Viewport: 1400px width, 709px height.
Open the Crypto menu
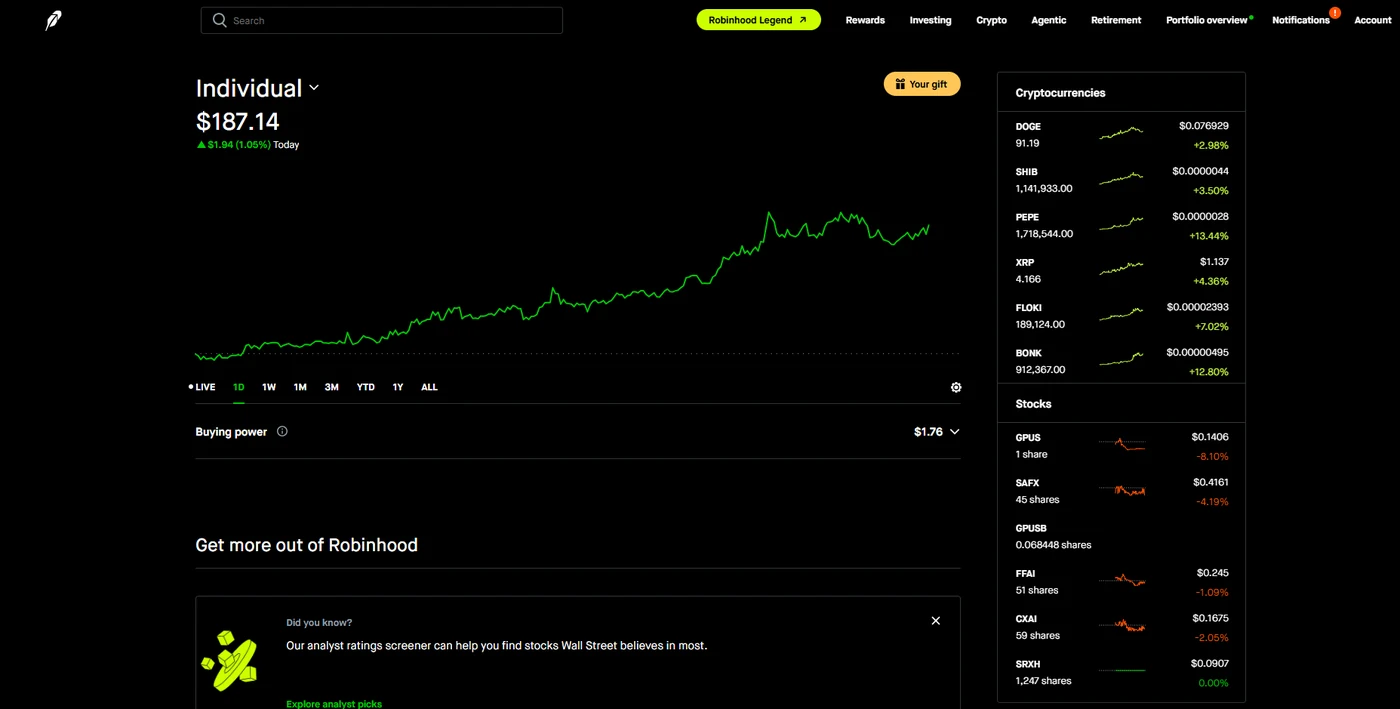[991, 20]
